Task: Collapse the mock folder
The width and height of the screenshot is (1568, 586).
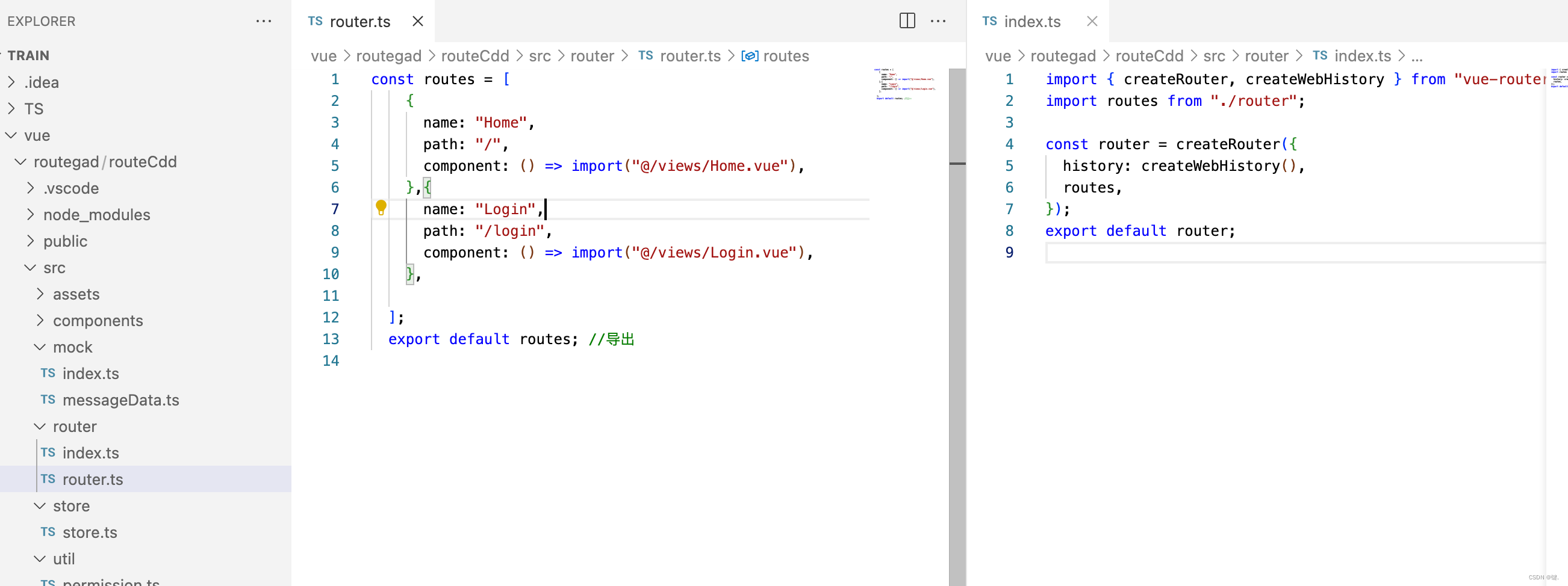Action: coord(146,347)
